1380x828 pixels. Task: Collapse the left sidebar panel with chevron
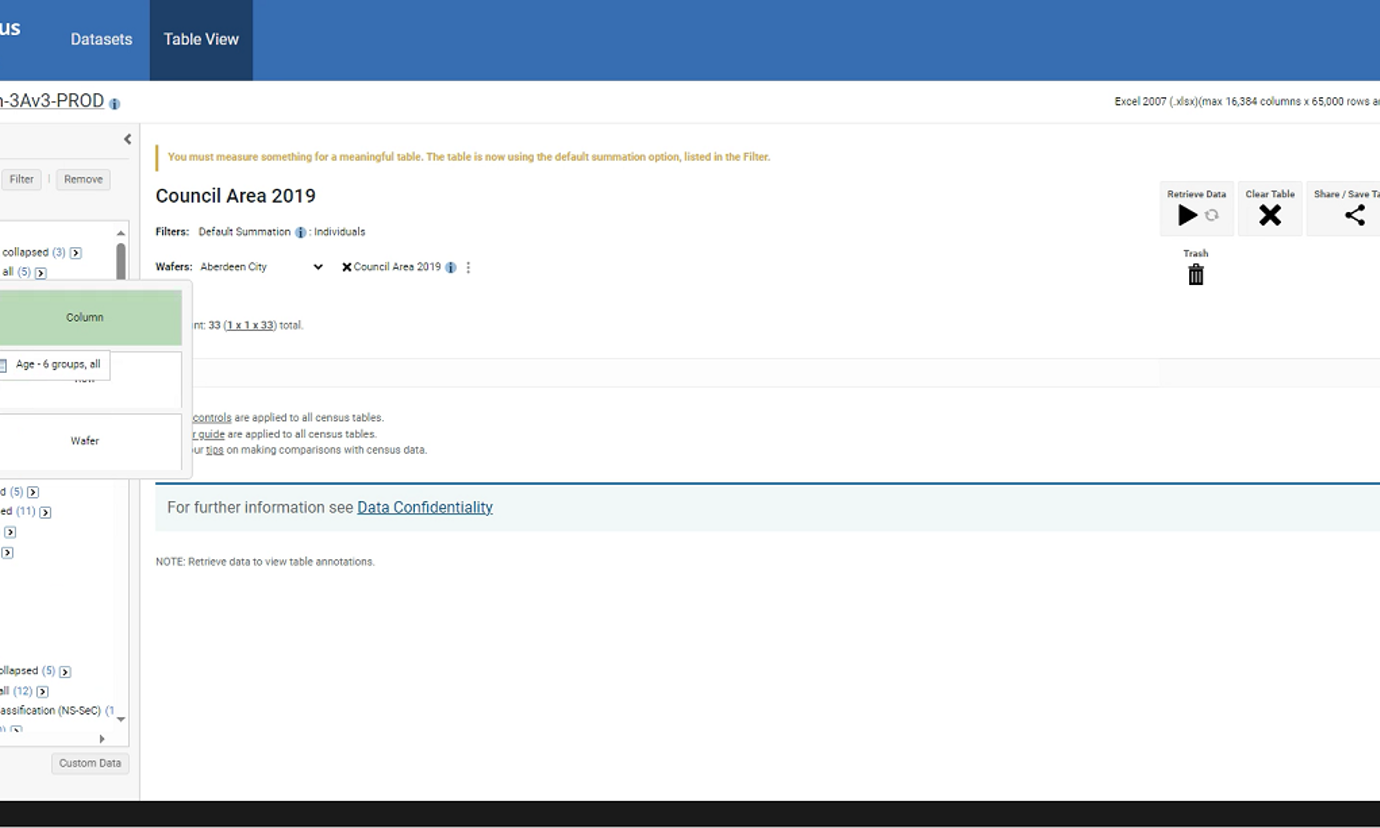[x=127, y=140]
